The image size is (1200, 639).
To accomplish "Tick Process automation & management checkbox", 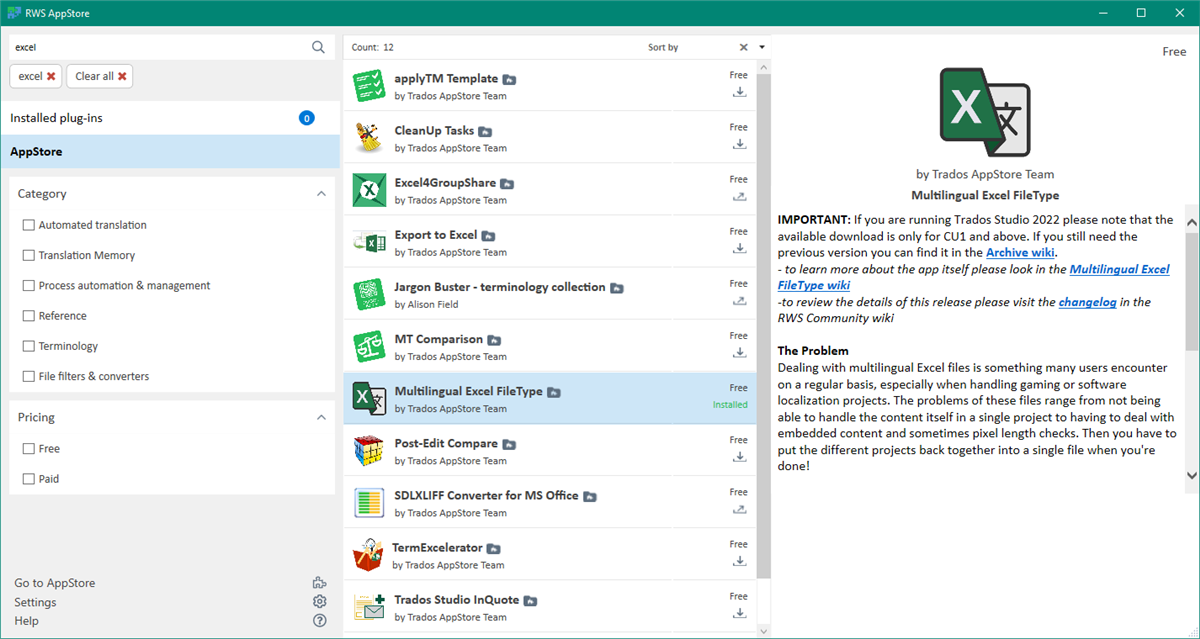I will pos(29,285).
